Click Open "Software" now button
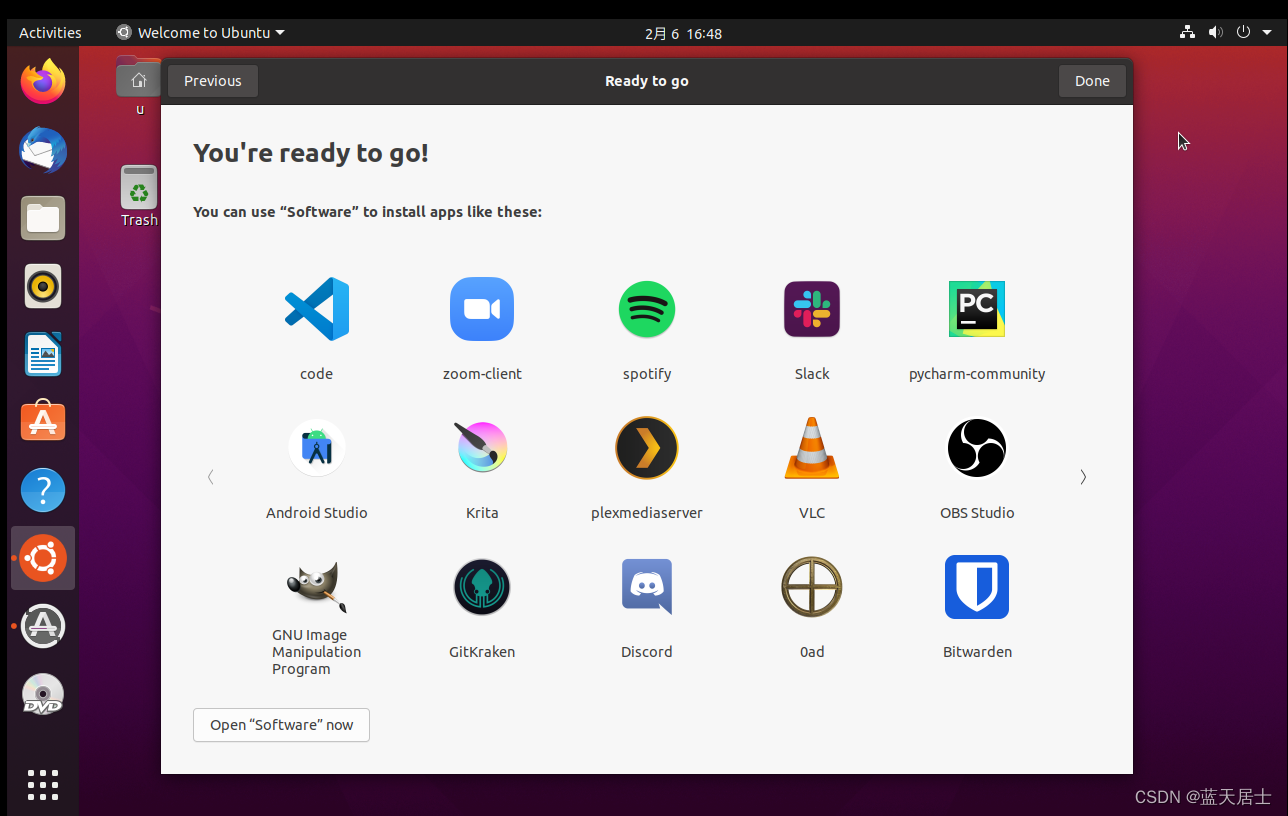Image resolution: width=1288 pixels, height=816 pixels. (x=281, y=725)
